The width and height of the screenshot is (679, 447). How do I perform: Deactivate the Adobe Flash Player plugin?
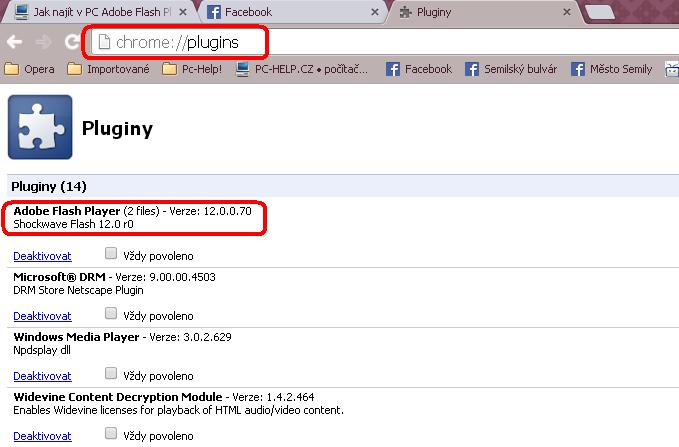pos(42,256)
